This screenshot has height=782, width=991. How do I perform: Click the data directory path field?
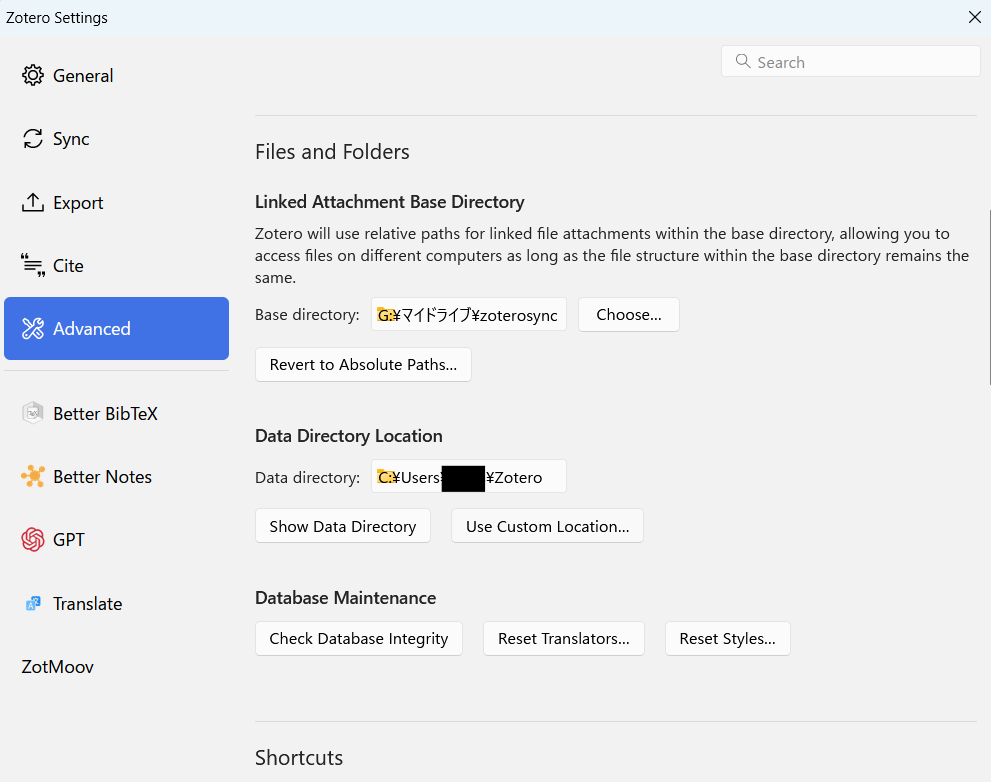(469, 476)
